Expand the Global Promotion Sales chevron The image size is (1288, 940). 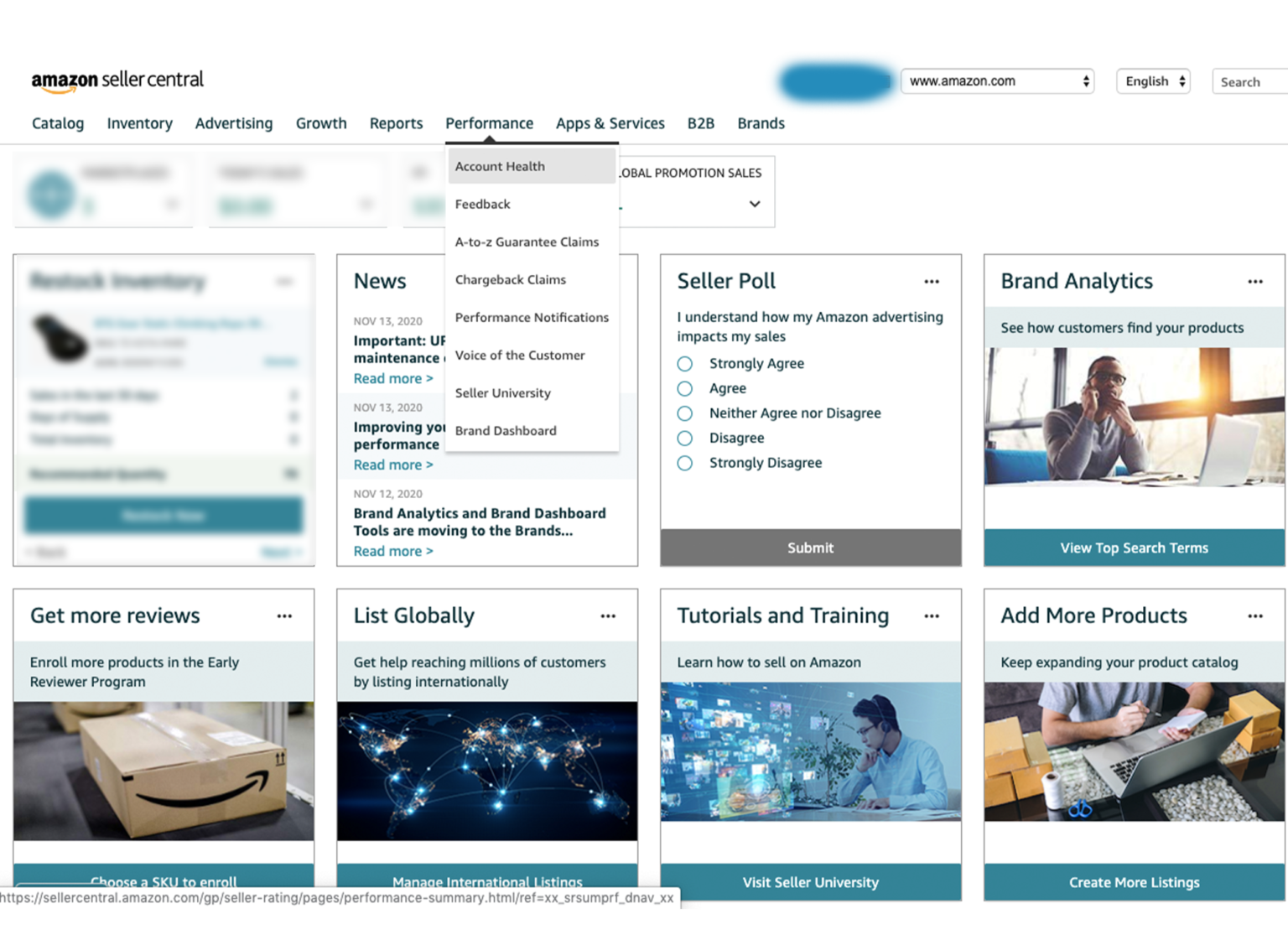754,204
